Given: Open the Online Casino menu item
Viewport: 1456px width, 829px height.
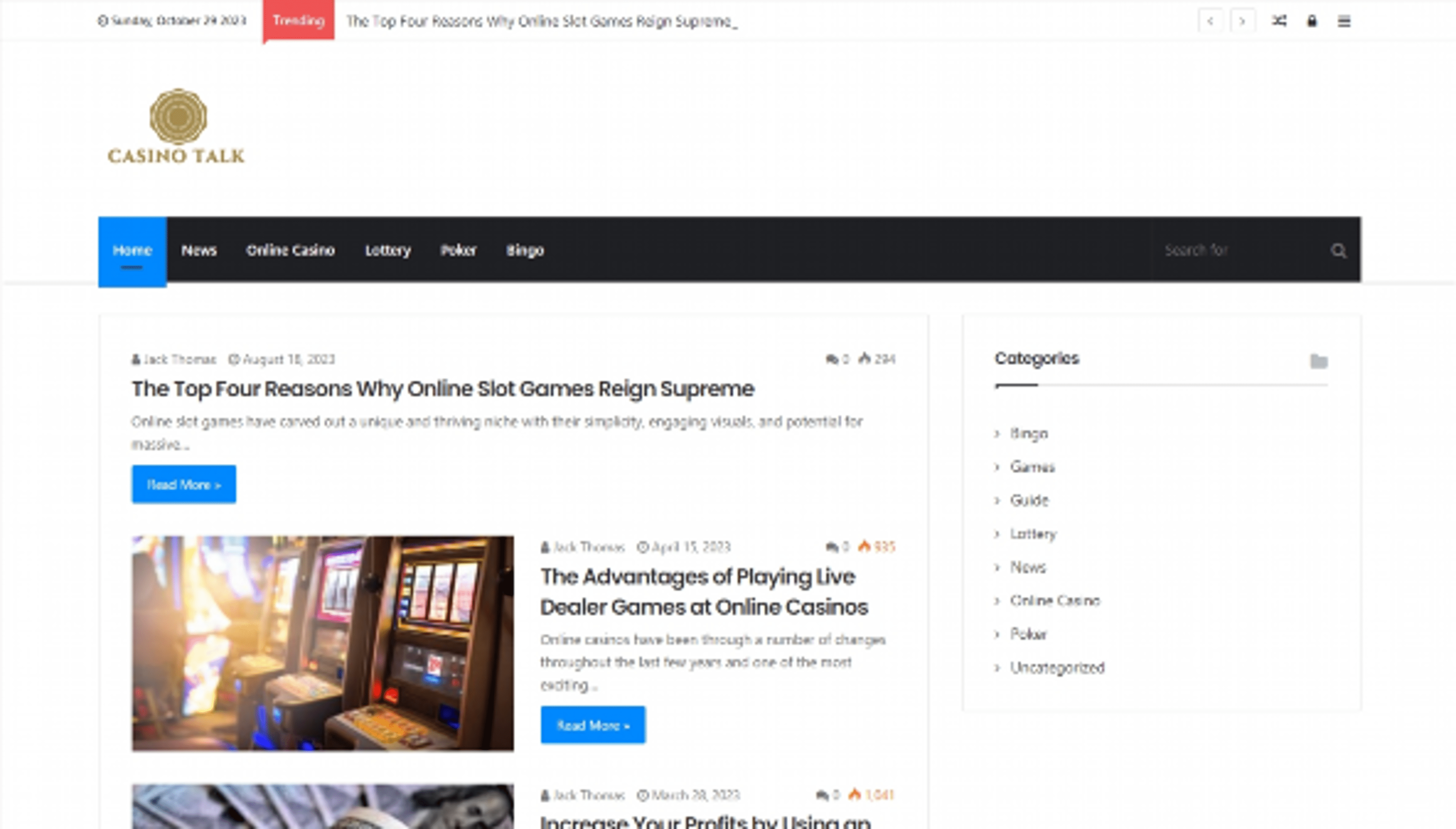Looking at the screenshot, I should 290,251.
